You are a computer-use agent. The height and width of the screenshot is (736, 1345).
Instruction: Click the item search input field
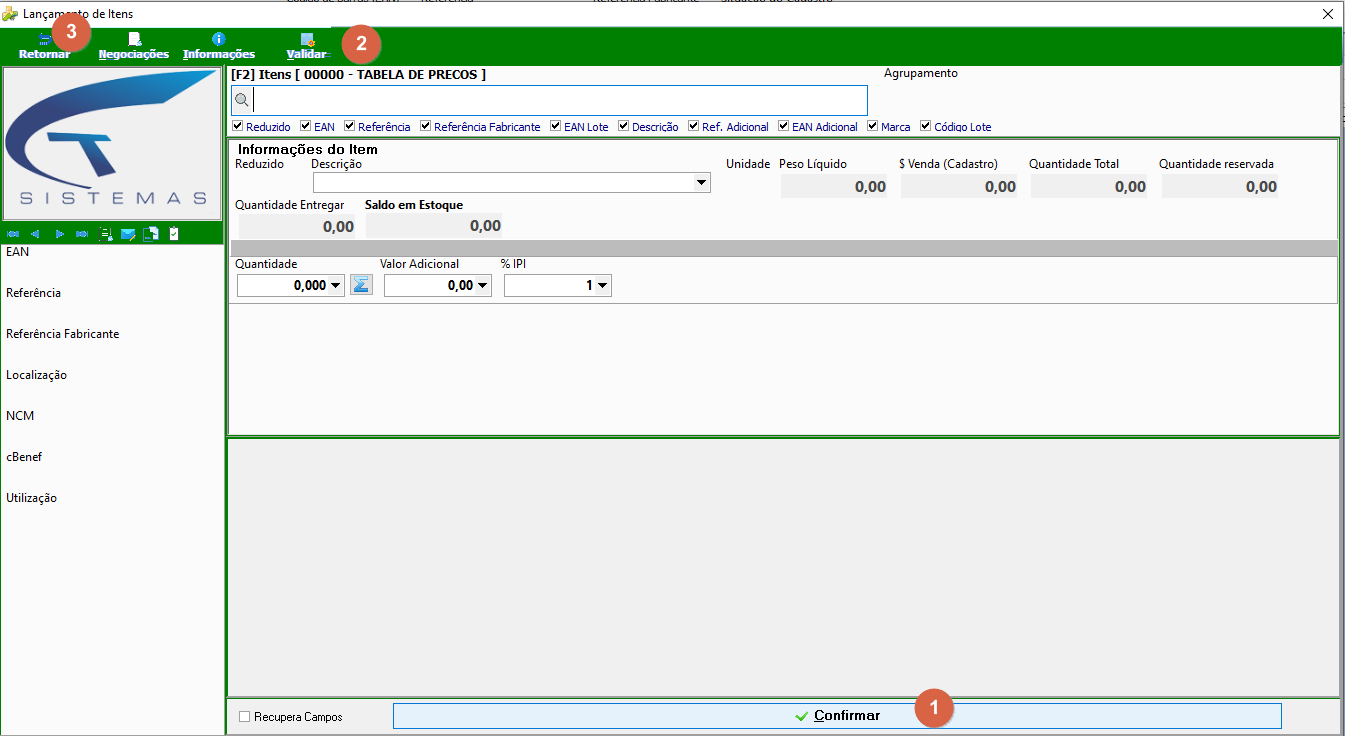pos(560,100)
